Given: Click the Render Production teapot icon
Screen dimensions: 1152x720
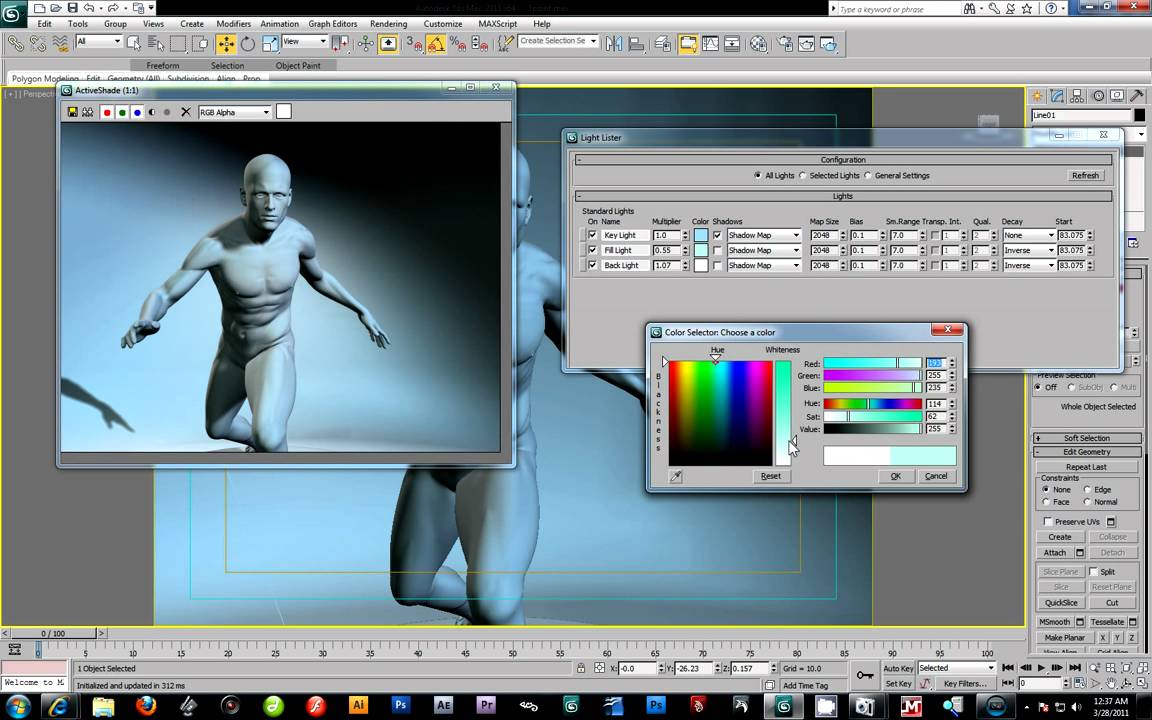Looking at the screenshot, I should point(828,44).
